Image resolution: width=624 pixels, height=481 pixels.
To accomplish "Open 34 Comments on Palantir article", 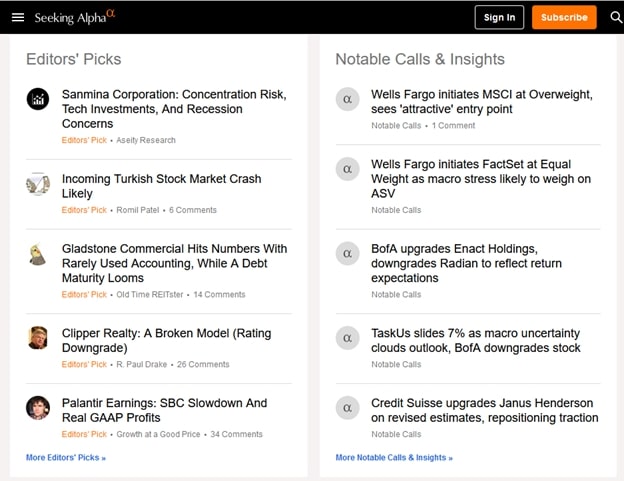I will tap(236, 434).
